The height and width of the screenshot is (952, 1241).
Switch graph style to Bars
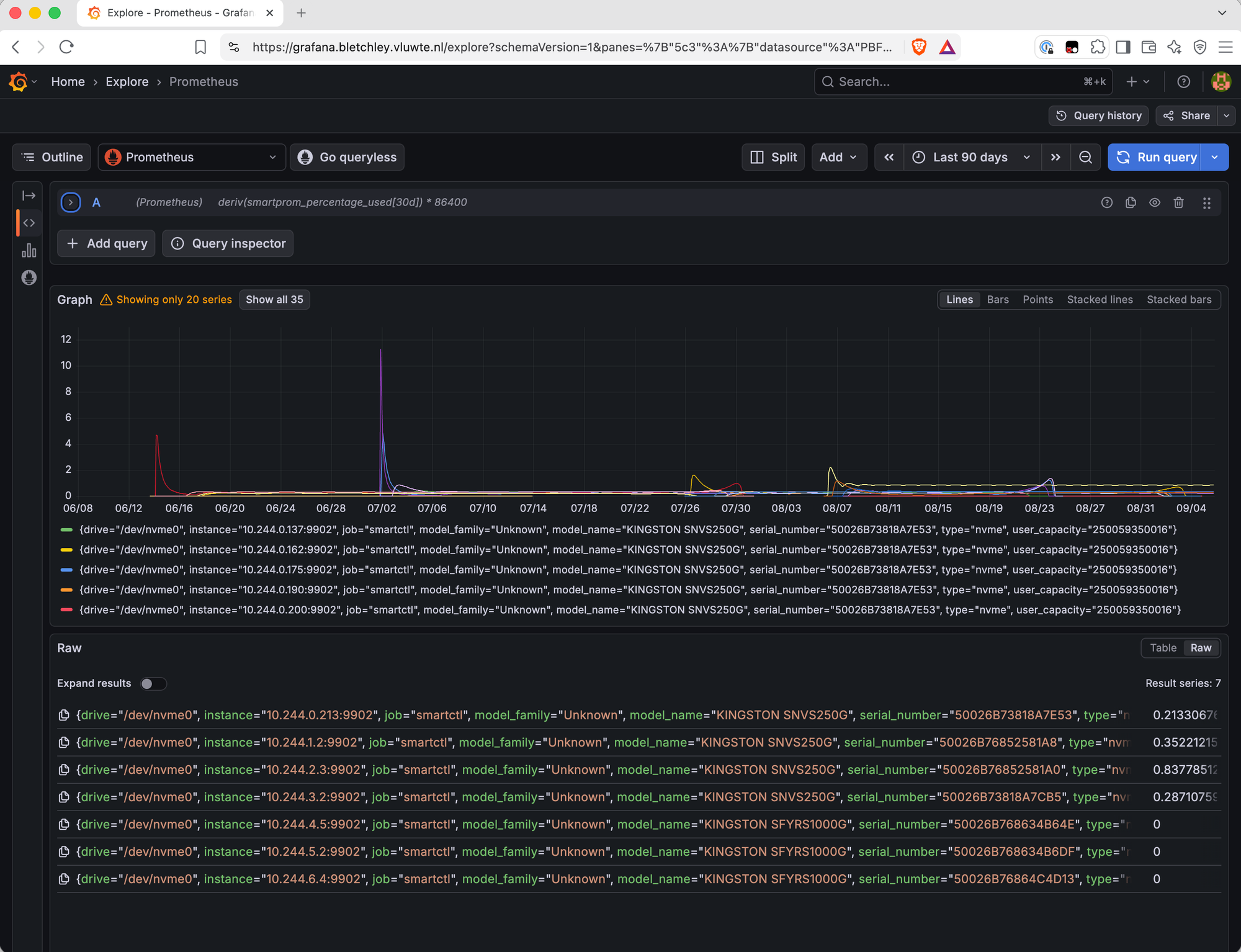(998, 300)
